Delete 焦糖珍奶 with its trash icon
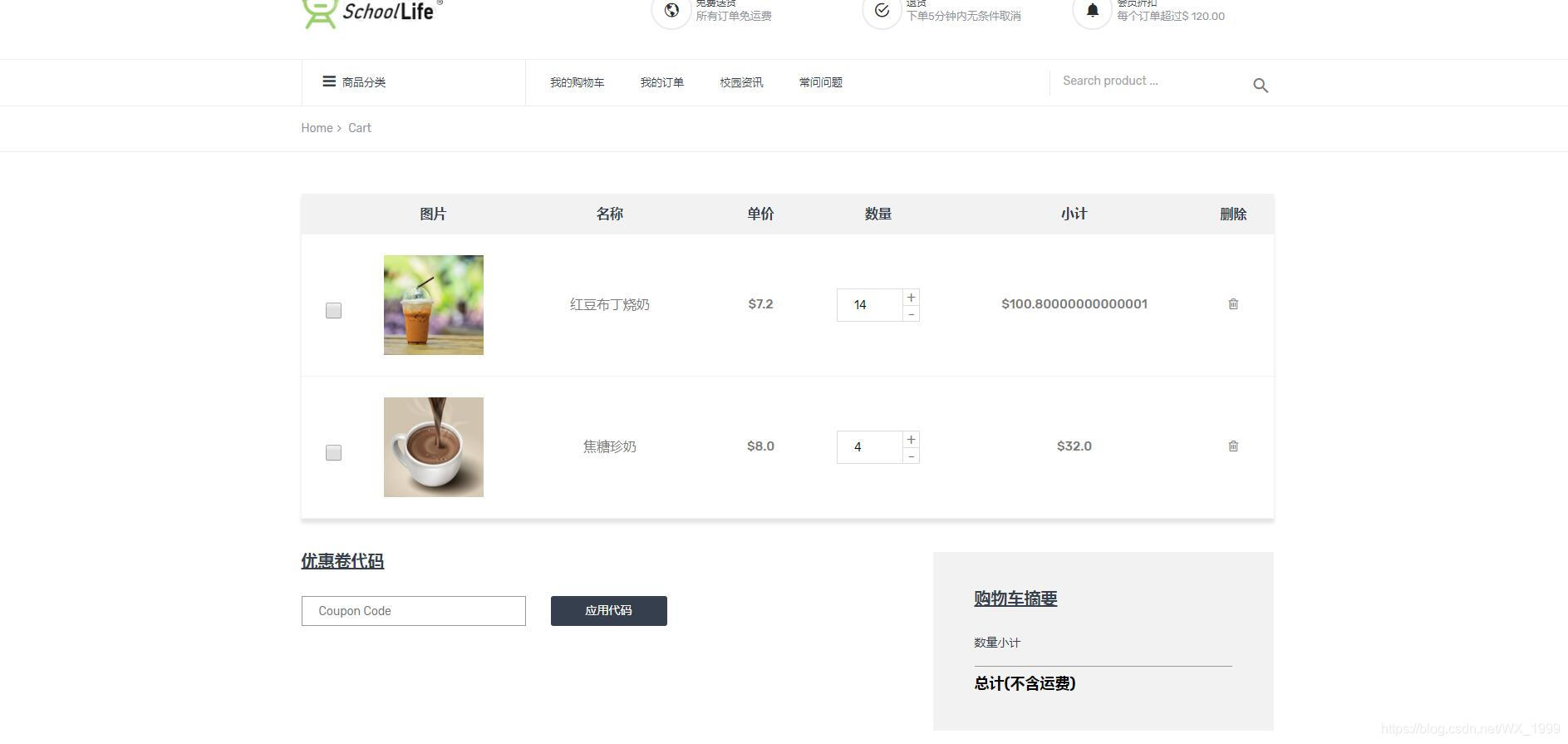 point(1233,446)
